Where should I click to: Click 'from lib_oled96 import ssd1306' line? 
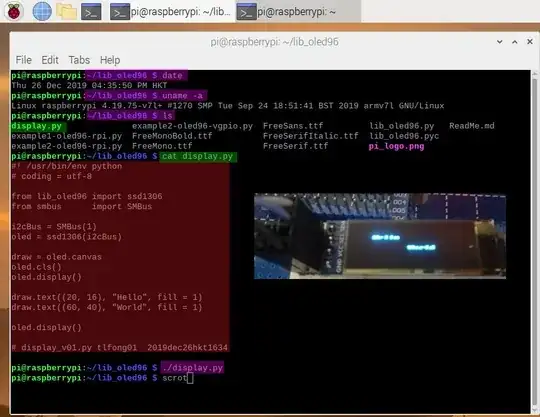(86, 197)
